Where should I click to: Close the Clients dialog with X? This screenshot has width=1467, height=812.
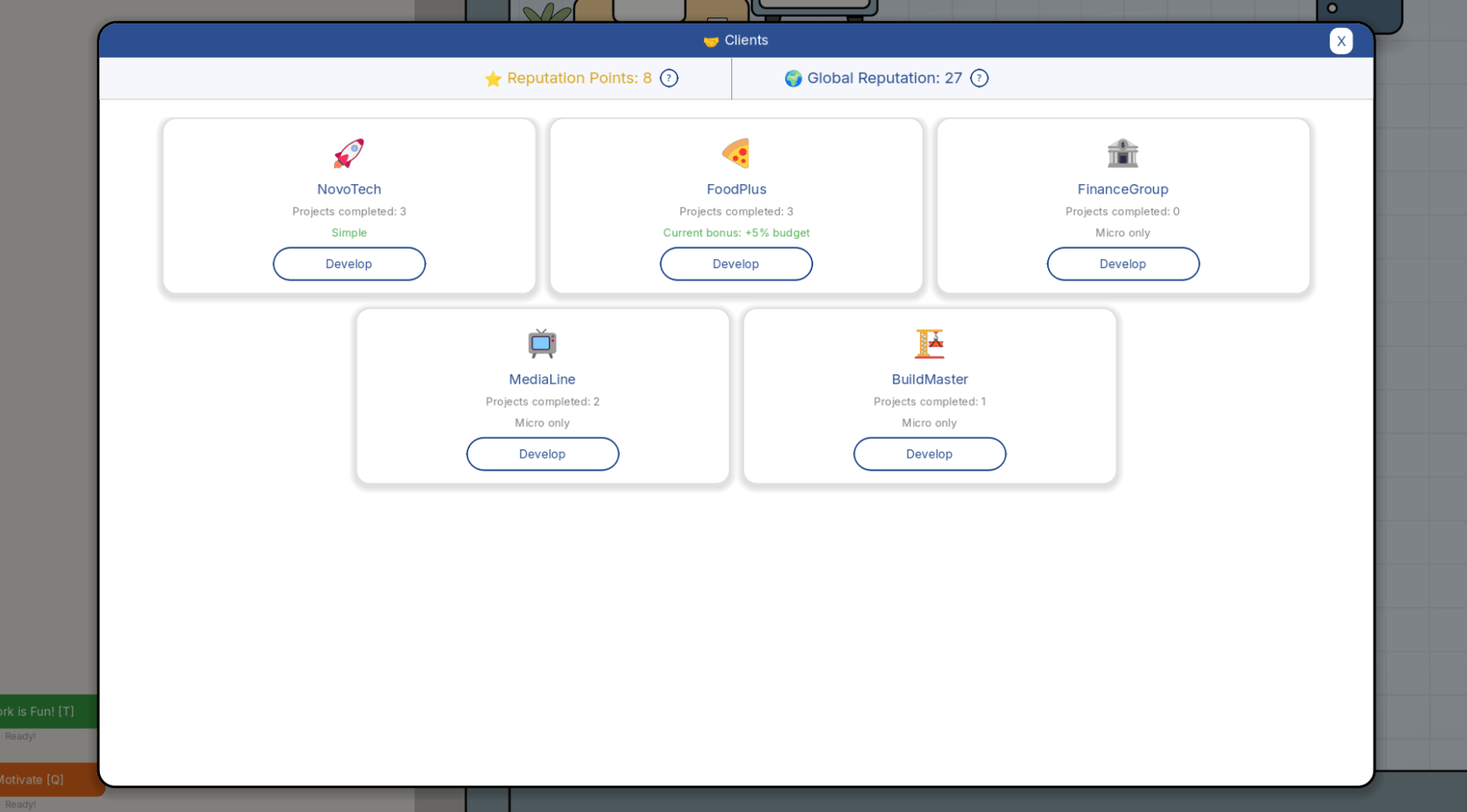(x=1341, y=41)
